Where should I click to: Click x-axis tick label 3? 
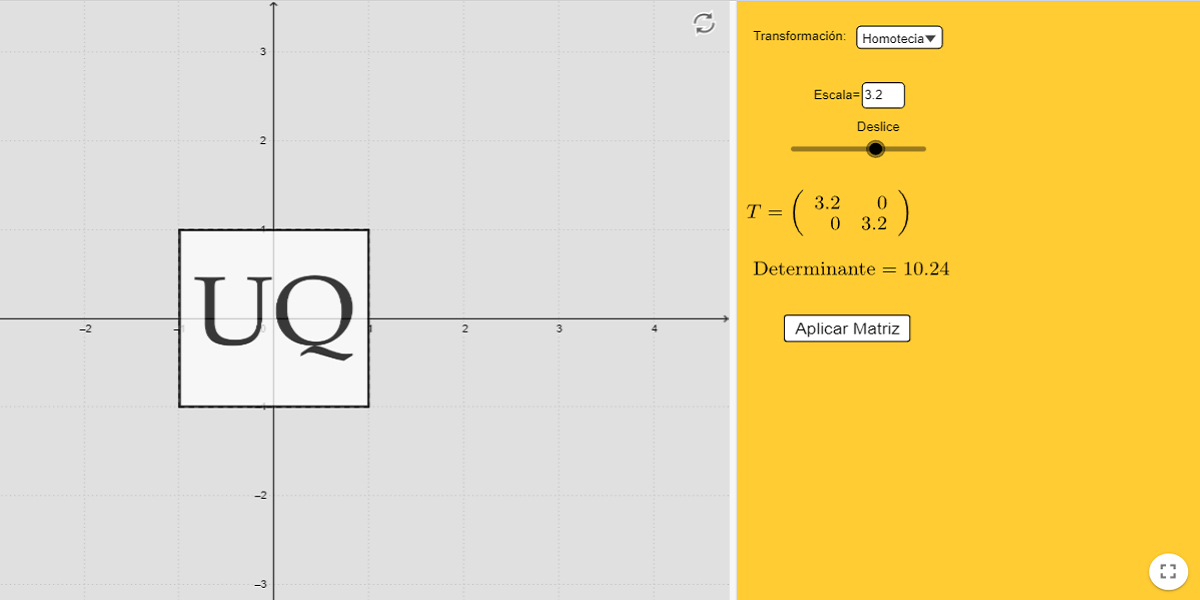[559, 329]
